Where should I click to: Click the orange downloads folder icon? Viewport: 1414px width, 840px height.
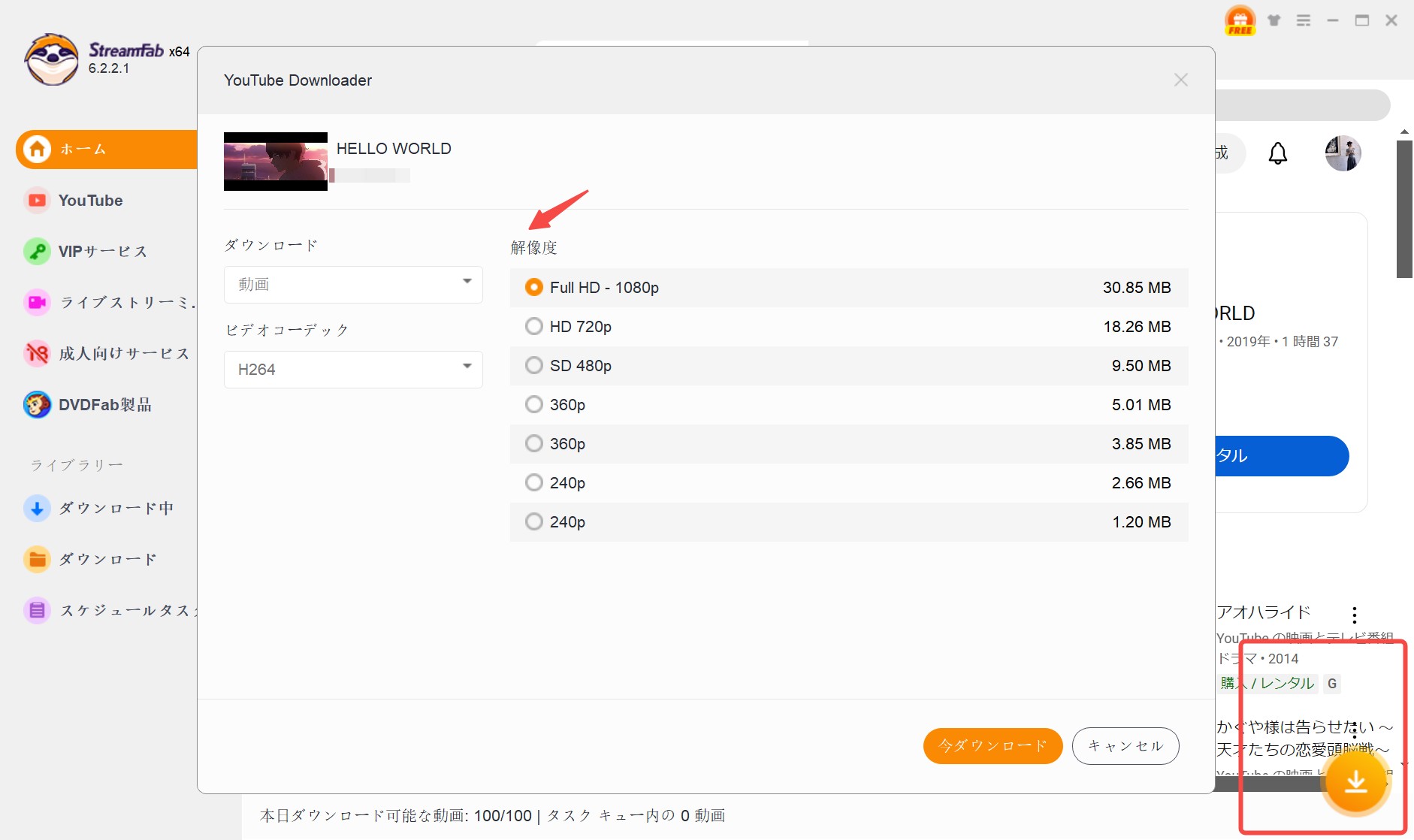(x=37, y=559)
